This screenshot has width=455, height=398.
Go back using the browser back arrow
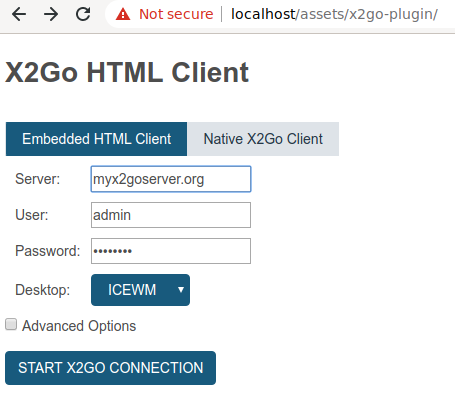click(x=19, y=14)
